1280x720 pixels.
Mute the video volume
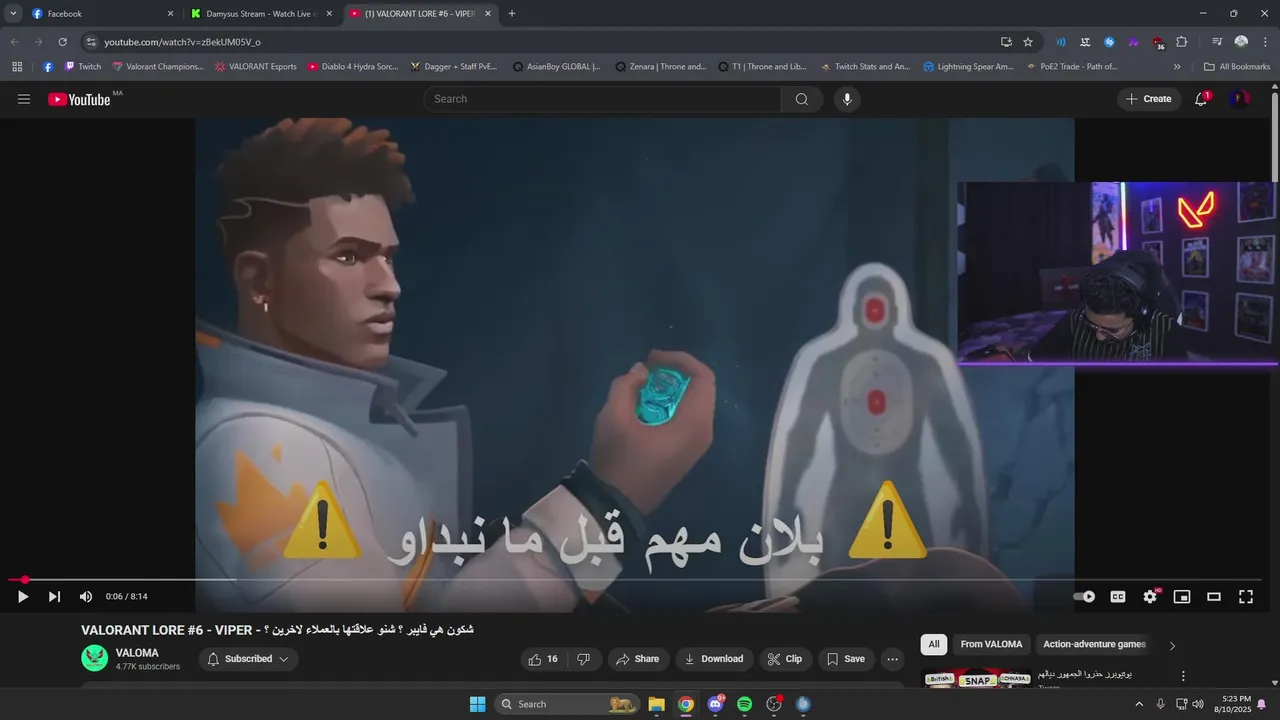[x=86, y=597]
